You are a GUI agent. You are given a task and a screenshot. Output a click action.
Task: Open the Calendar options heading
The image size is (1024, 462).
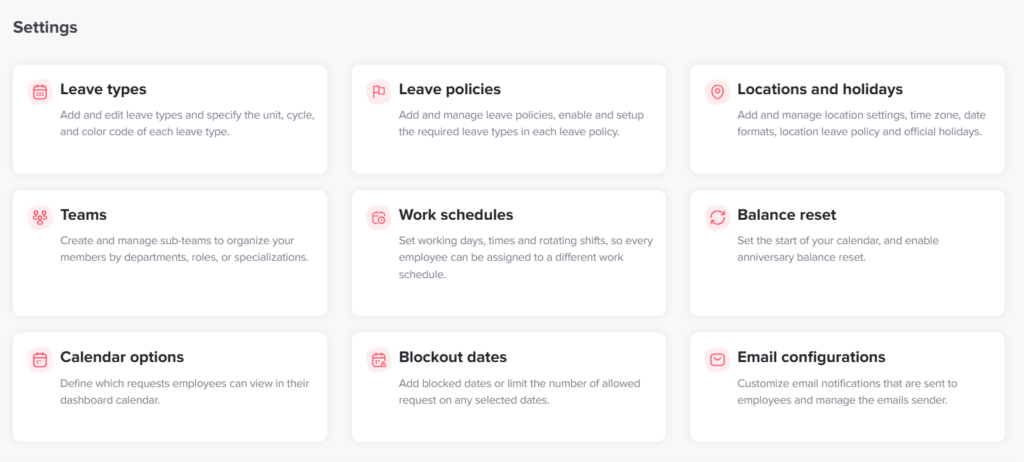(x=122, y=357)
